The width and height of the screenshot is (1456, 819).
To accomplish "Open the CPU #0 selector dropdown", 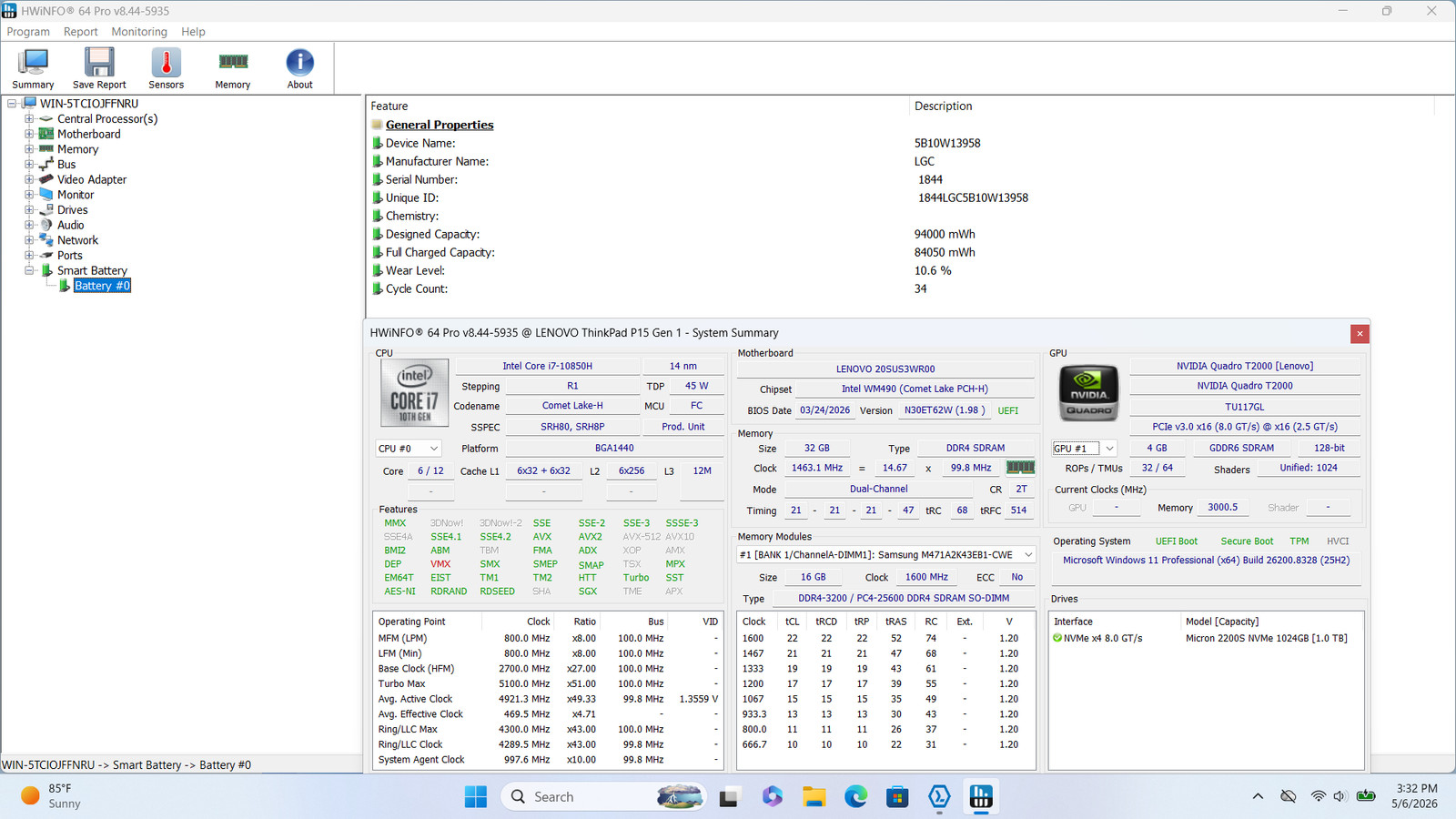I will [409, 449].
